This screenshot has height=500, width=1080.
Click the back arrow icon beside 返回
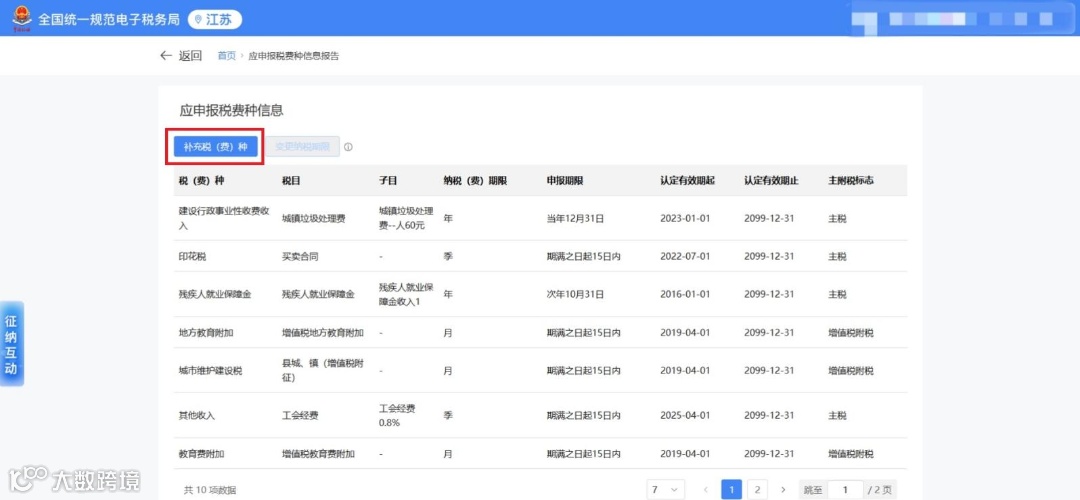point(165,56)
